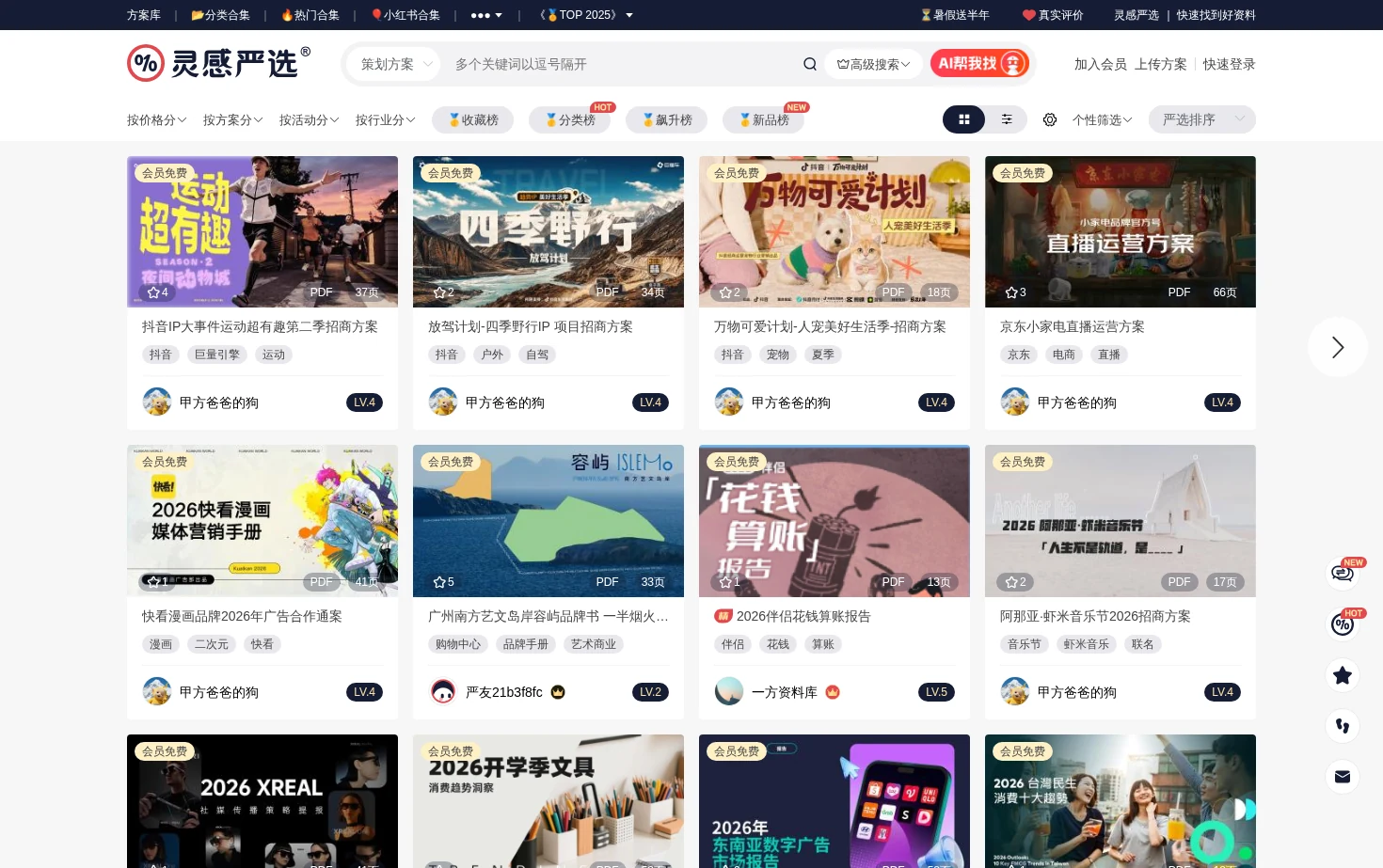Open 热门合集 in top bar

[x=310, y=15]
